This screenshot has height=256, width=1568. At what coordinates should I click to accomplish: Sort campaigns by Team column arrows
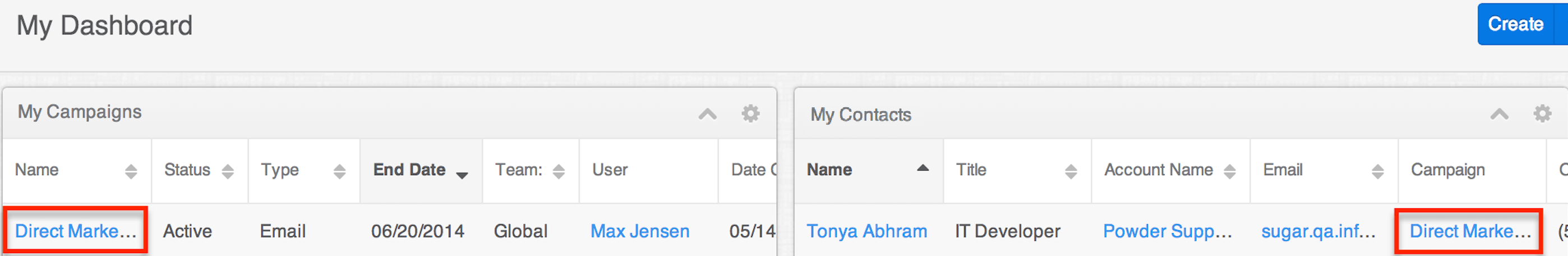click(559, 171)
